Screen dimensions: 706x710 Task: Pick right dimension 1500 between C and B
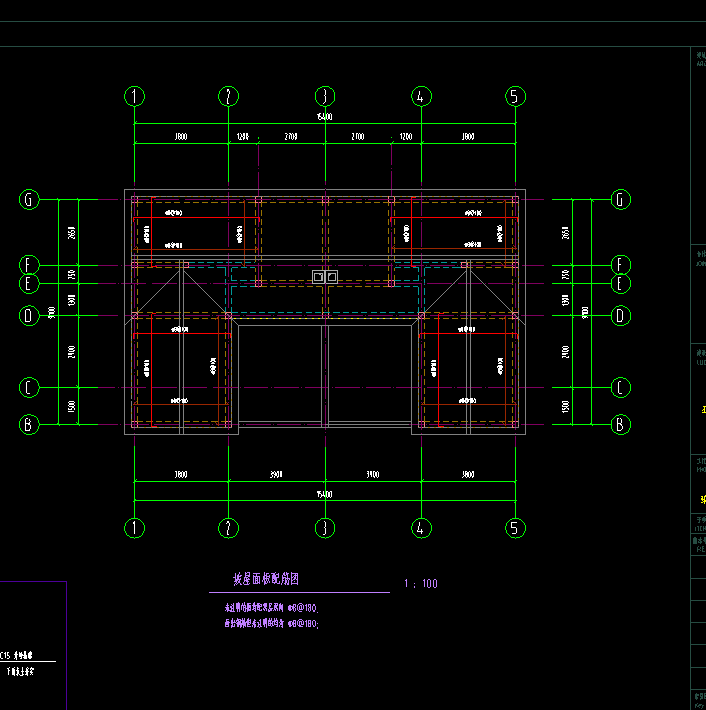pos(565,406)
